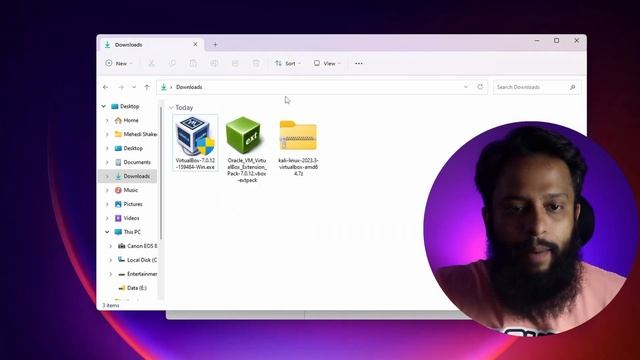Viewport: 640px width, 360px height.
Task: Expand the Videos tree node
Action: coord(107,218)
